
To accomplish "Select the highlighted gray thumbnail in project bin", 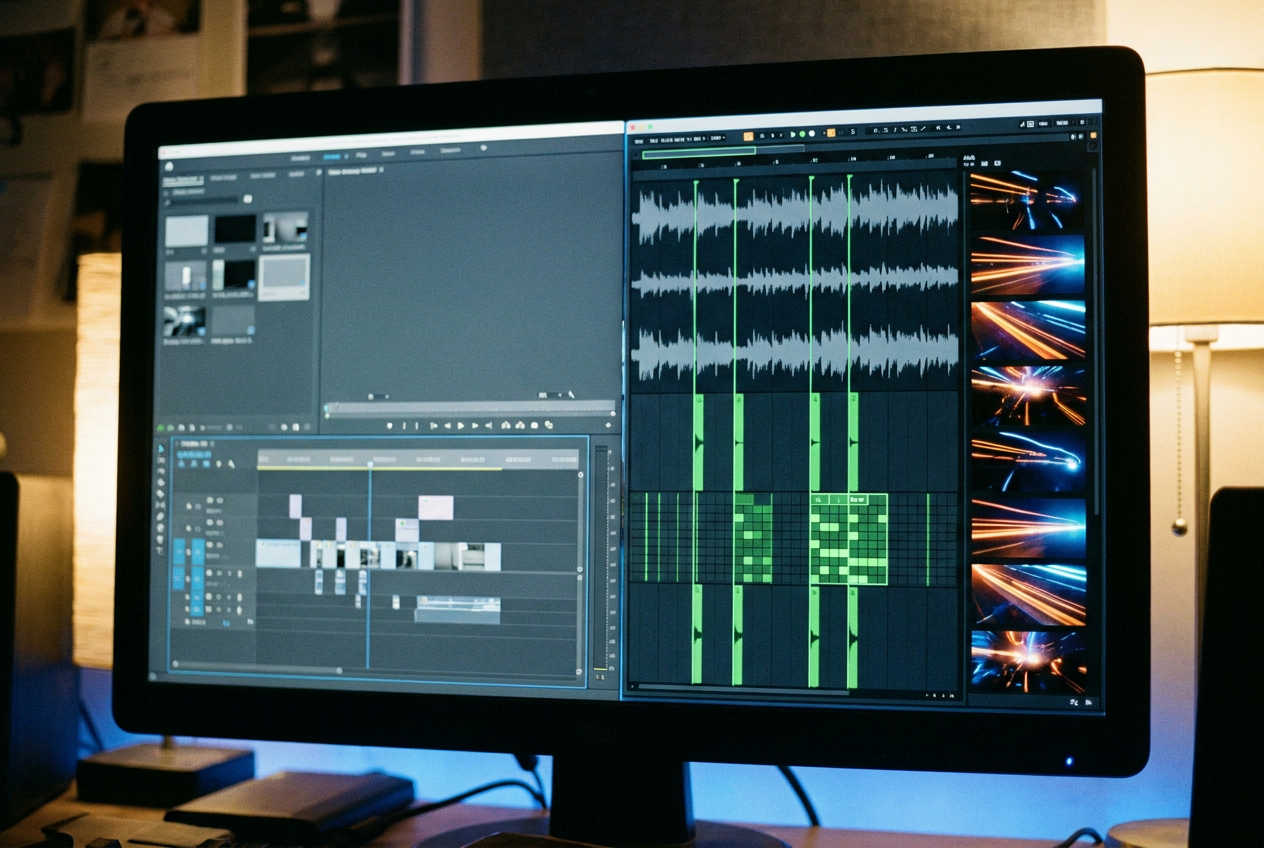I will click(284, 277).
